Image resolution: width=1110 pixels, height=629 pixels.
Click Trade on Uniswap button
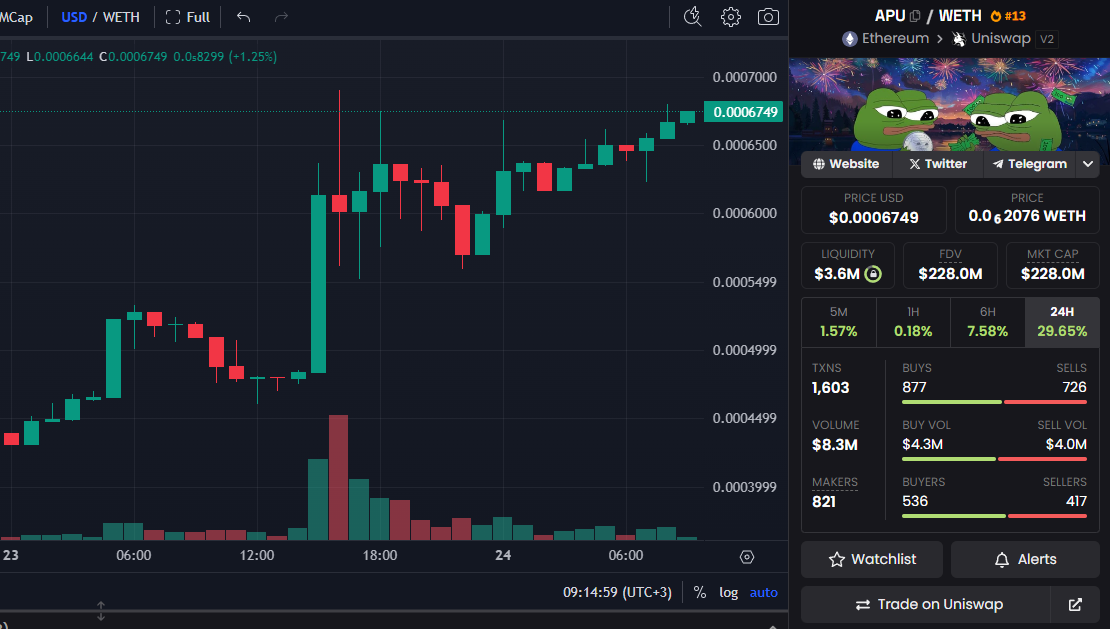coord(926,604)
